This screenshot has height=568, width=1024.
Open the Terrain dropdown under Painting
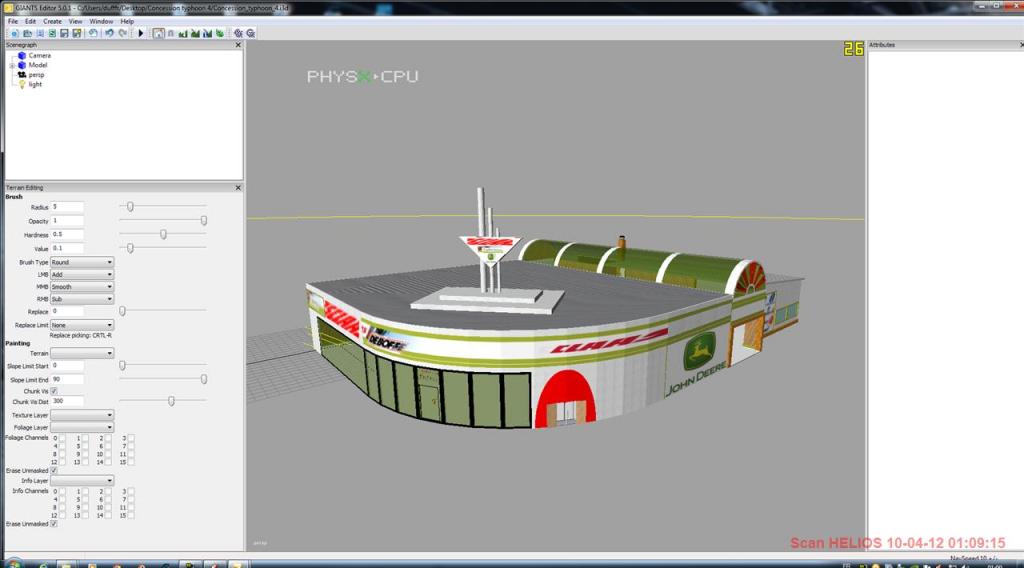coord(82,353)
